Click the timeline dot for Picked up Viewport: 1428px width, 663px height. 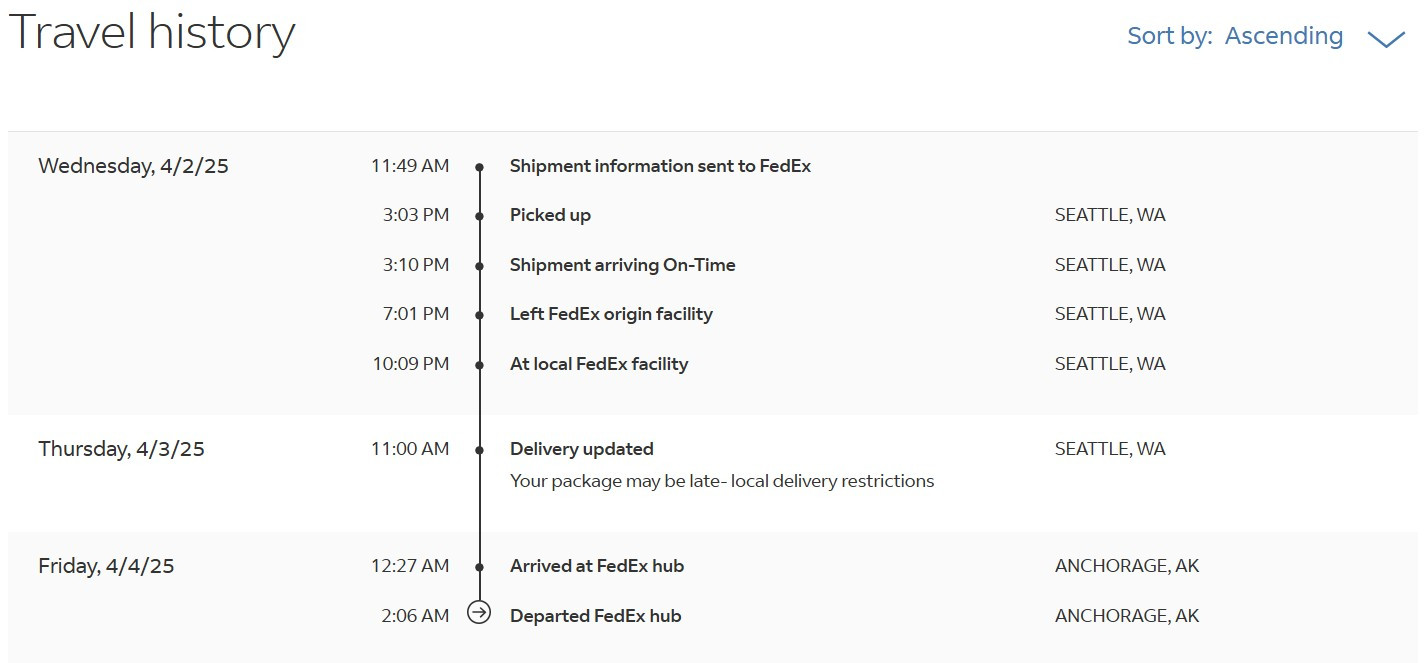pos(480,216)
